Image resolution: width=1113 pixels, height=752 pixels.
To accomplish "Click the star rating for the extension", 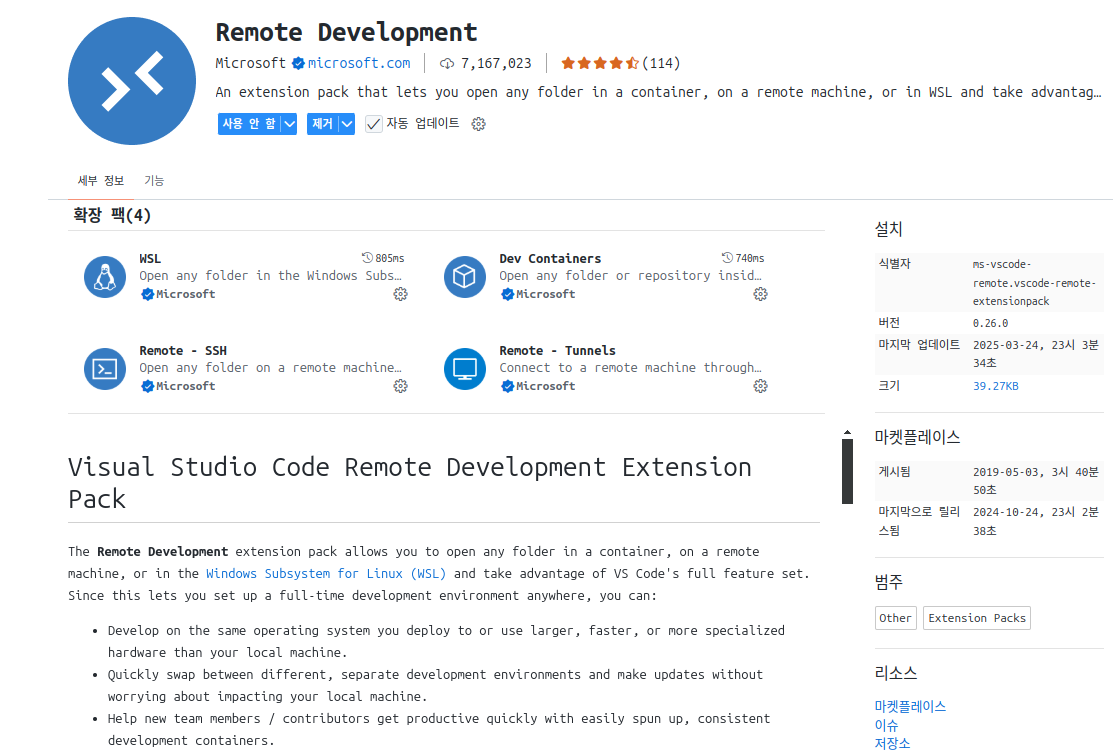I will point(600,63).
